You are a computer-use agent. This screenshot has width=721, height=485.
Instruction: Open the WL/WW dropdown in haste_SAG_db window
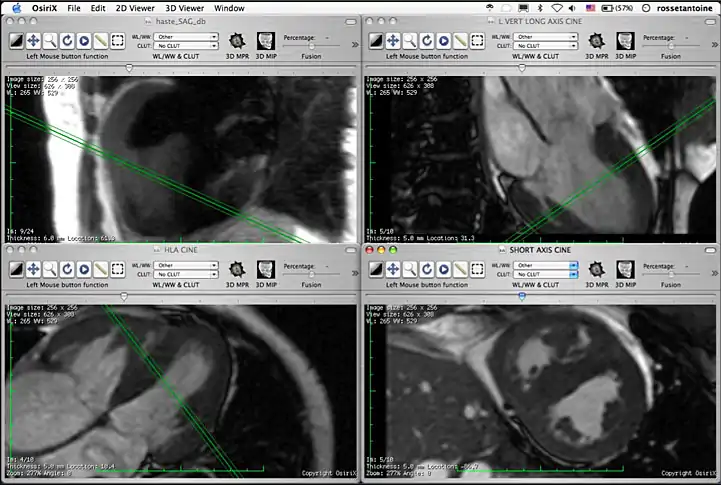pyautogui.click(x=186, y=37)
